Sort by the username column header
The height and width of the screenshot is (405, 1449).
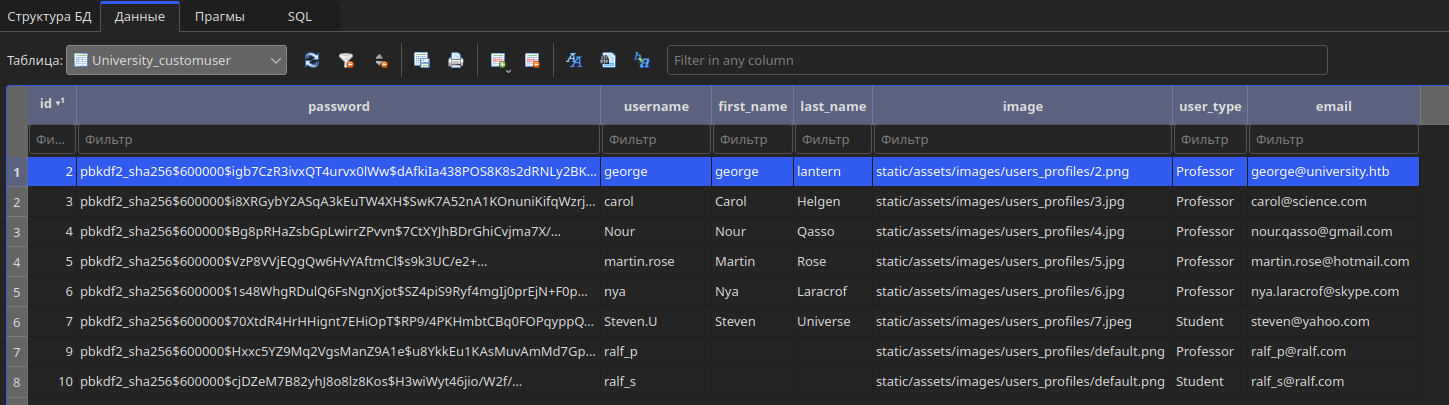pos(656,106)
